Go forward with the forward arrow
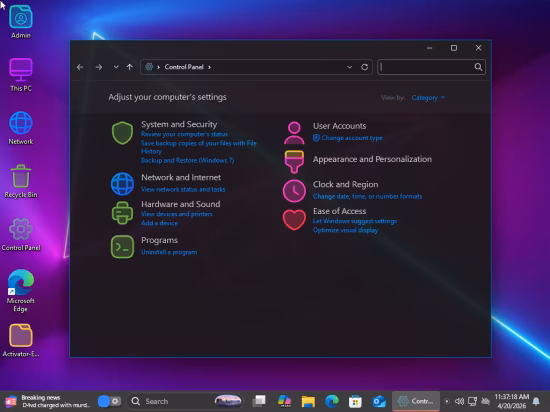550x412 pixels. click(99, 67)
